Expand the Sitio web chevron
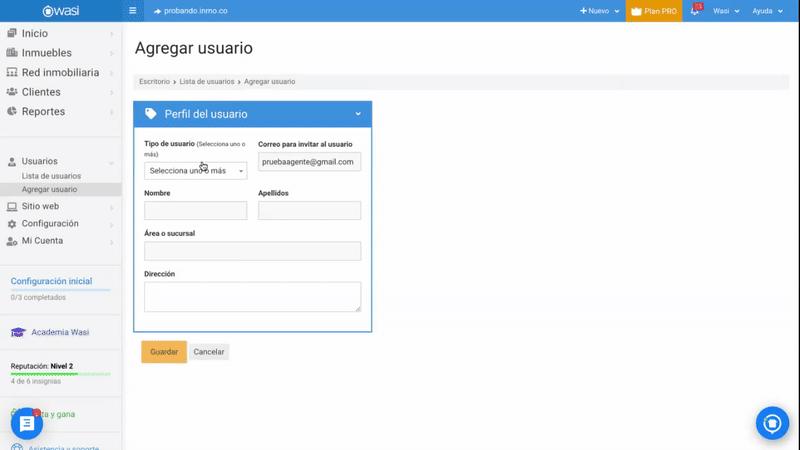This screenshot has width=800, height=450. (x=111, y=208)
